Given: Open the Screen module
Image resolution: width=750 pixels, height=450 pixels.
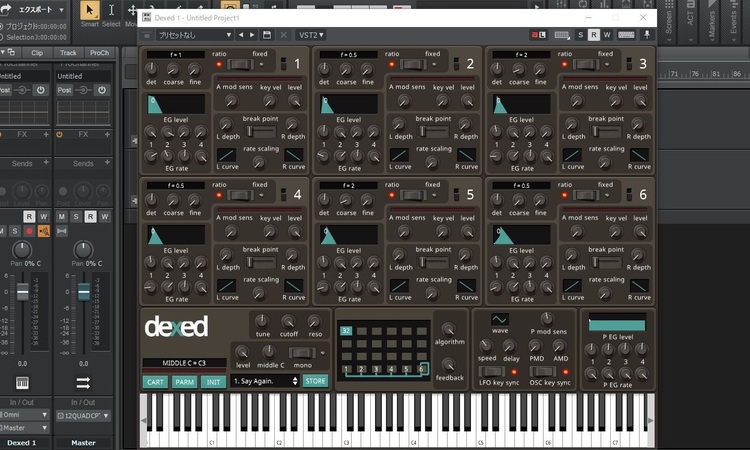Looking at the screenshot, I should click(669, 22).
